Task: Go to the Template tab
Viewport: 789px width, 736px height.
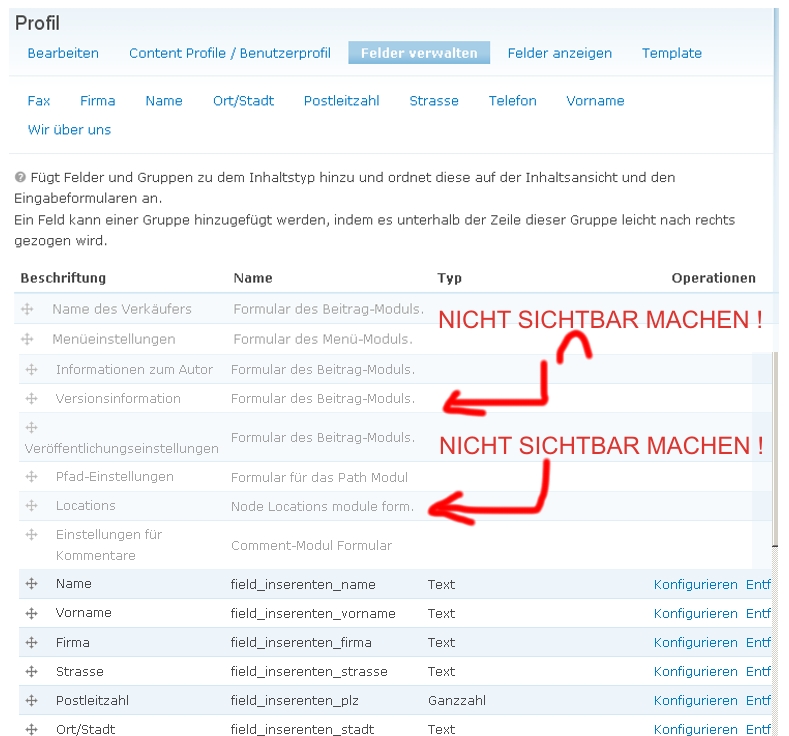Action: [671, 53]
